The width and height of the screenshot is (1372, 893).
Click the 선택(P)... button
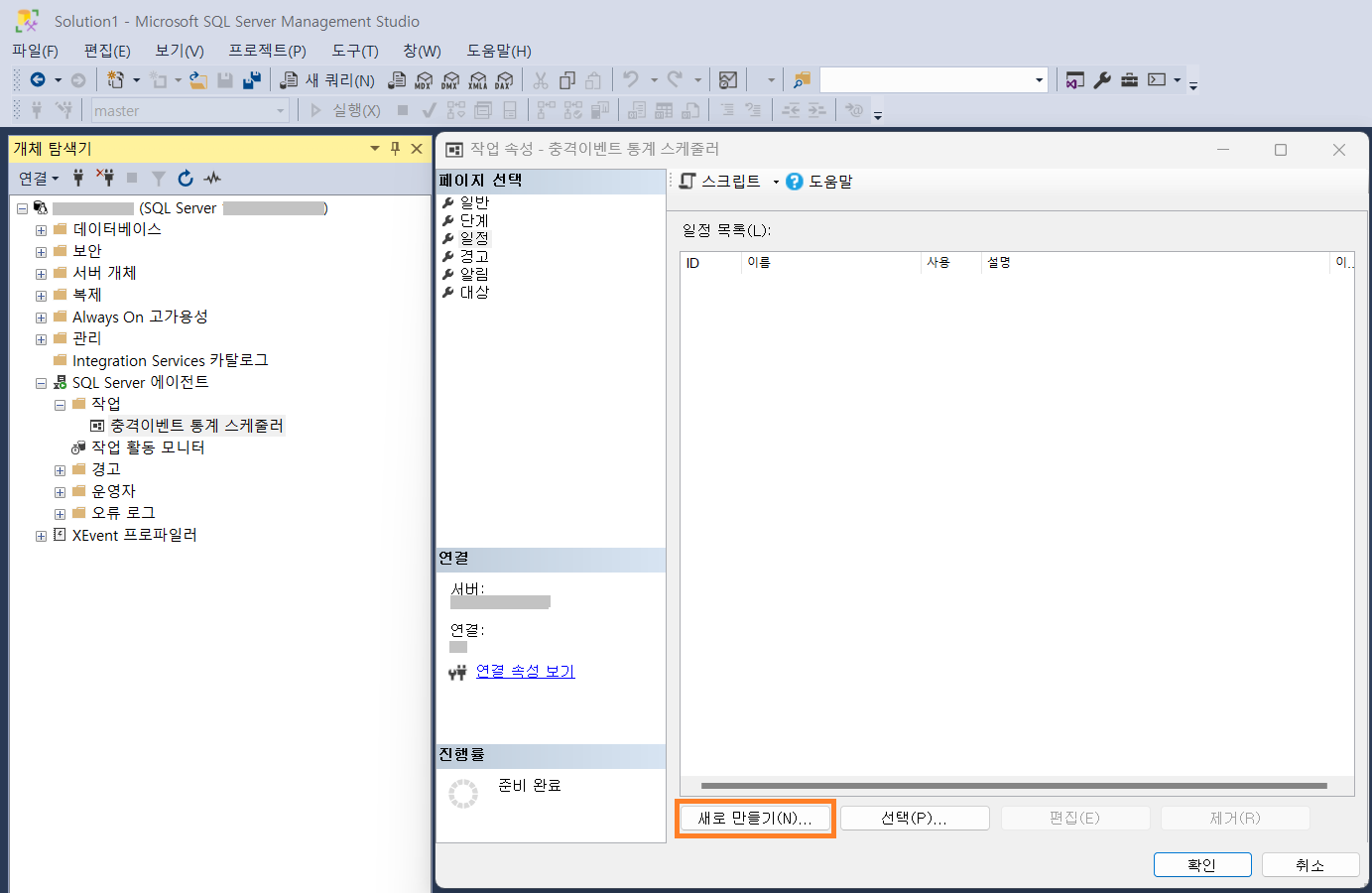coord(915,819)
